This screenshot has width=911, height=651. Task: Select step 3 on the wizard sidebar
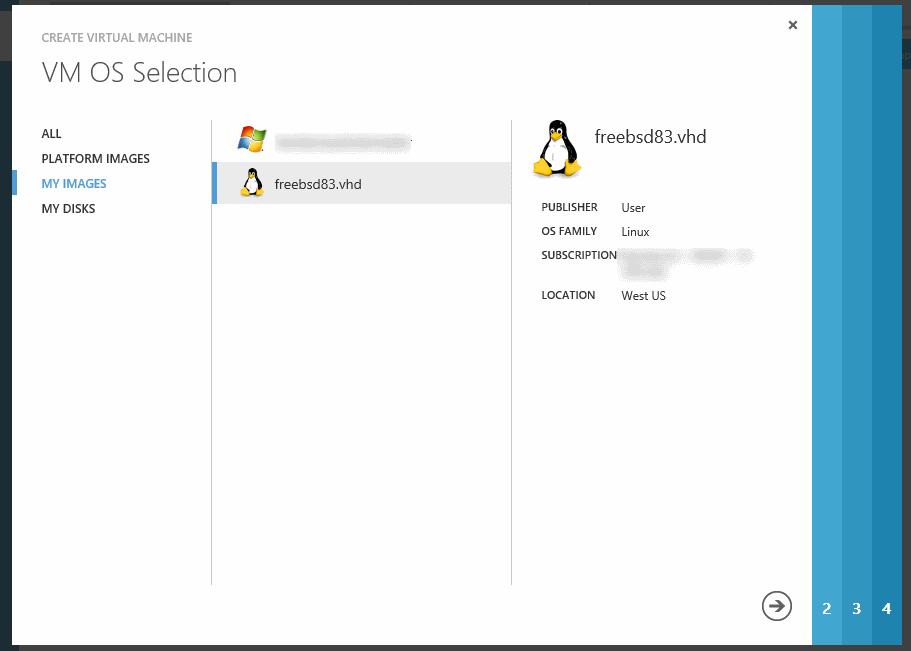click(x=856, y=608)
